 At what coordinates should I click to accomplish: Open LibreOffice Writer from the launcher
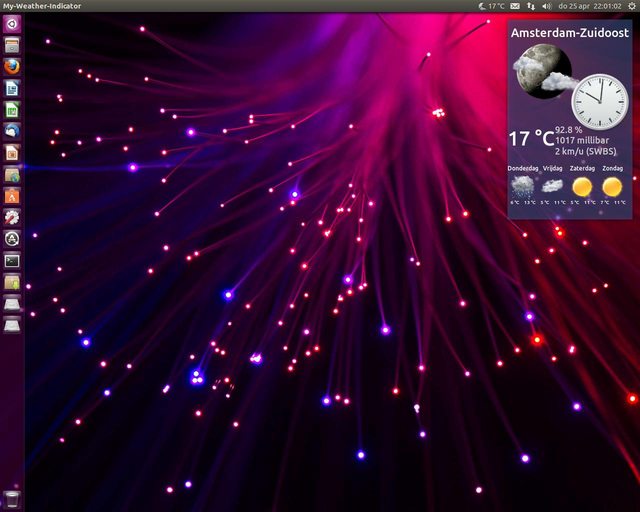[x=12, y=89]
